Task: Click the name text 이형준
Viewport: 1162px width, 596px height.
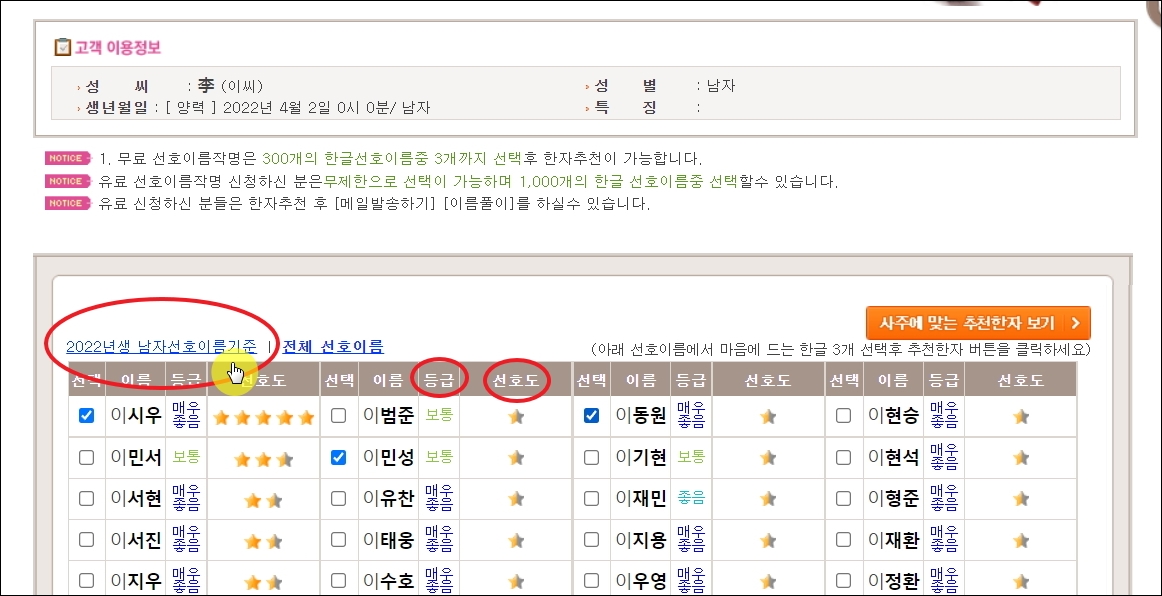Action: (893, 499)
